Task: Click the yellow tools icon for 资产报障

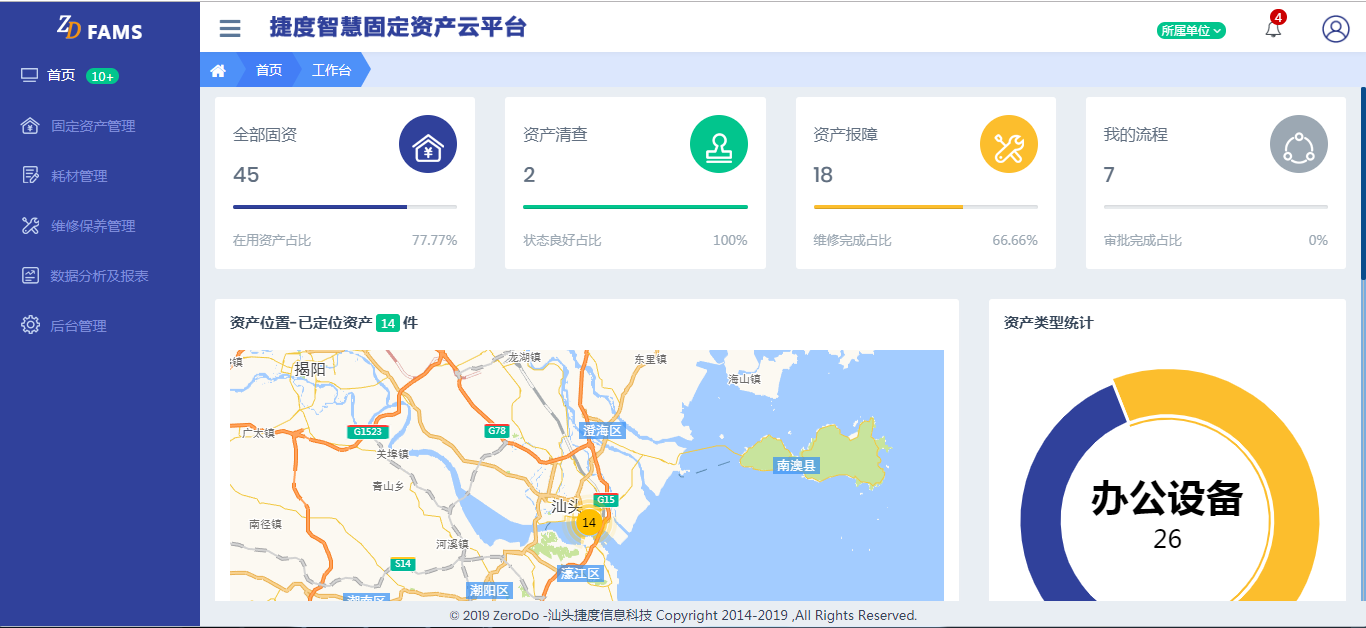Action: [x=1008, y=144]
